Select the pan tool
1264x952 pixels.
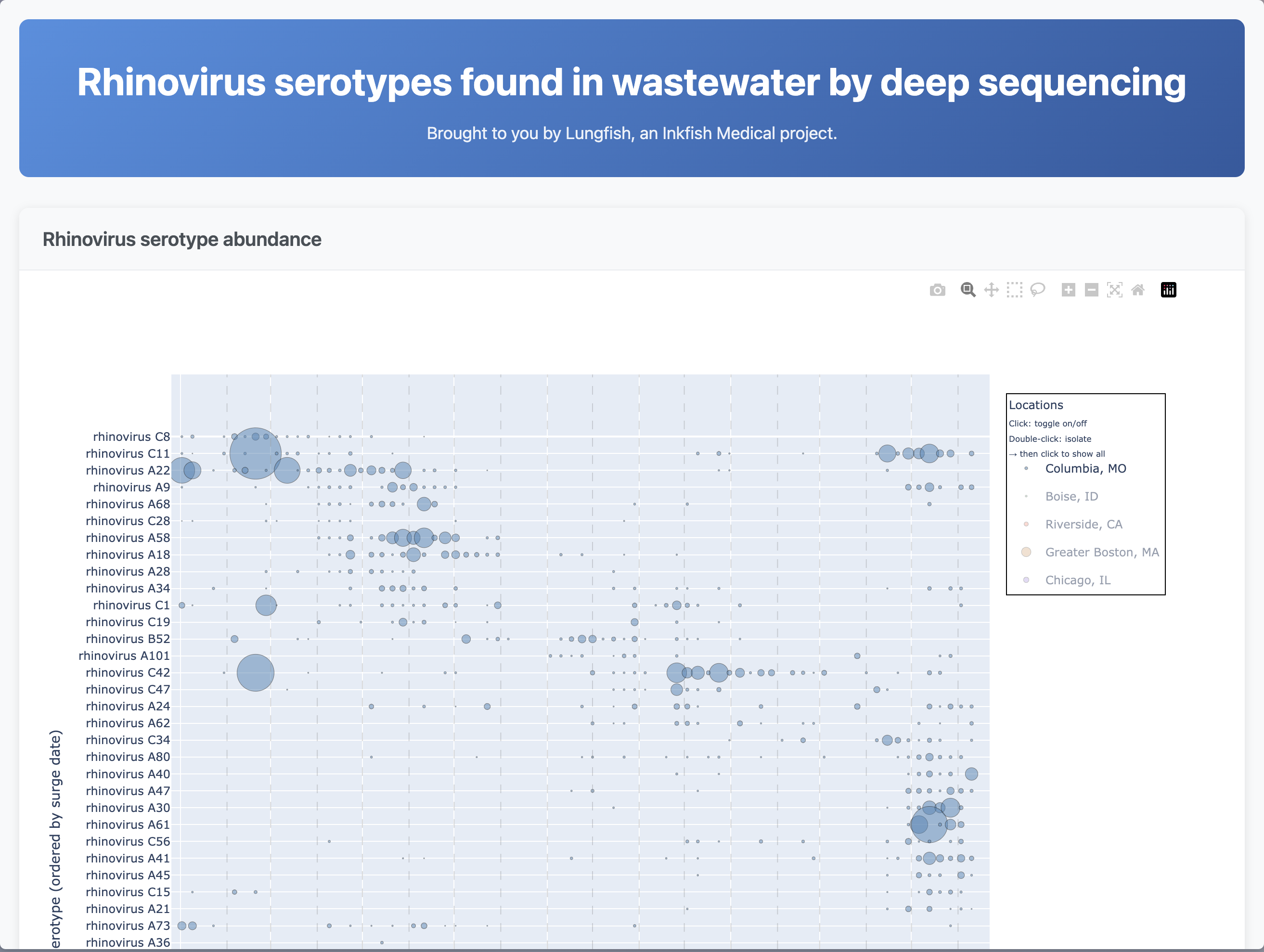coord(991,290)
